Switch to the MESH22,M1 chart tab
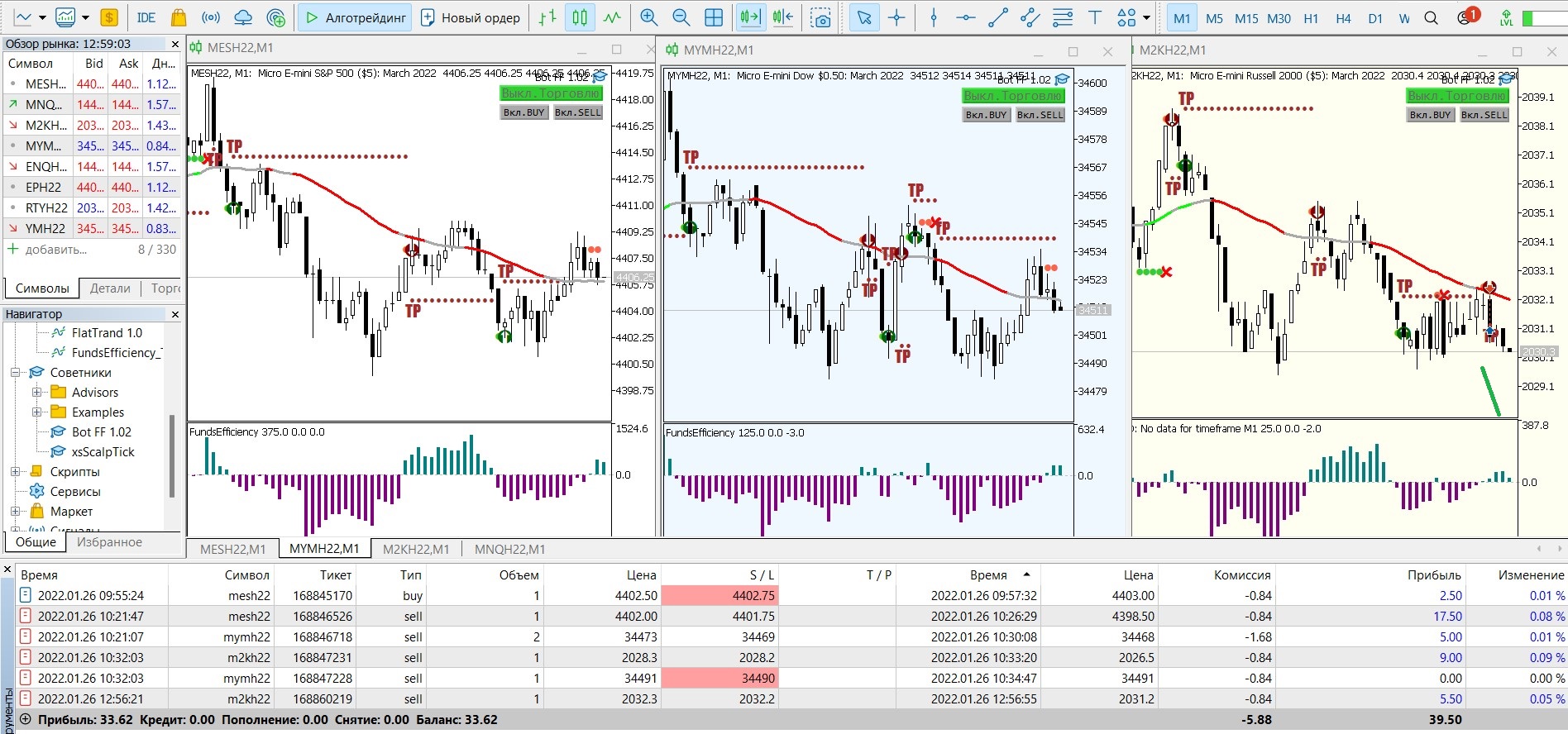The height and width of the screenshot is (734, 1568). (232, 549)
